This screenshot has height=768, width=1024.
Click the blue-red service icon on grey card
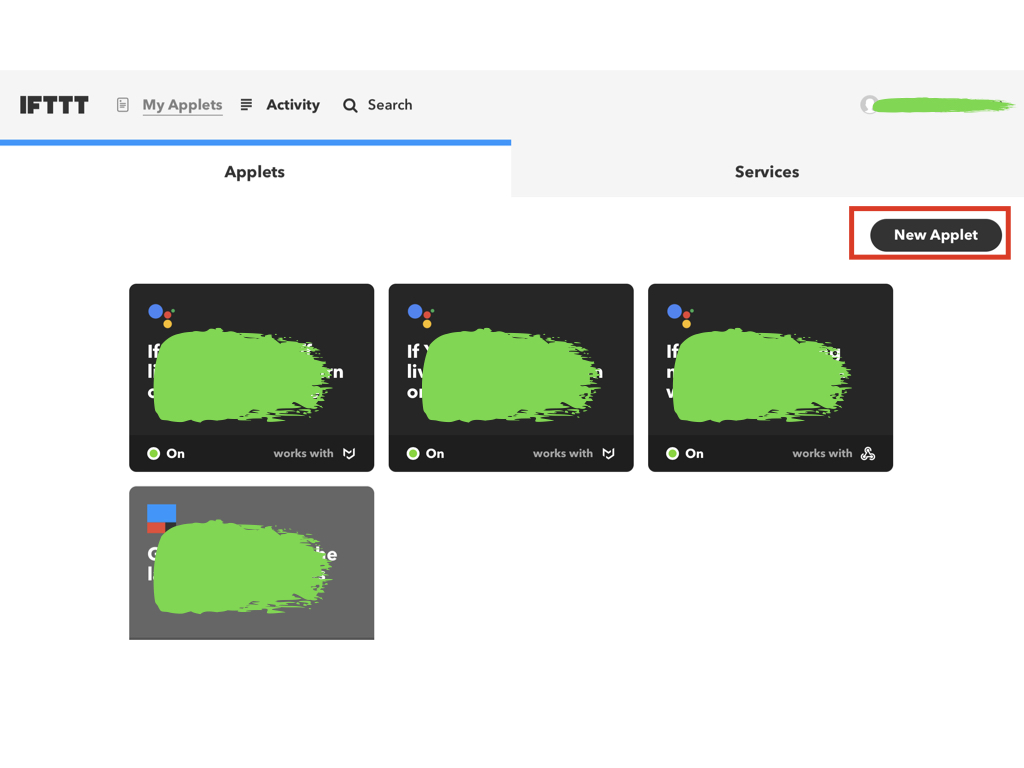pos(161,519)
